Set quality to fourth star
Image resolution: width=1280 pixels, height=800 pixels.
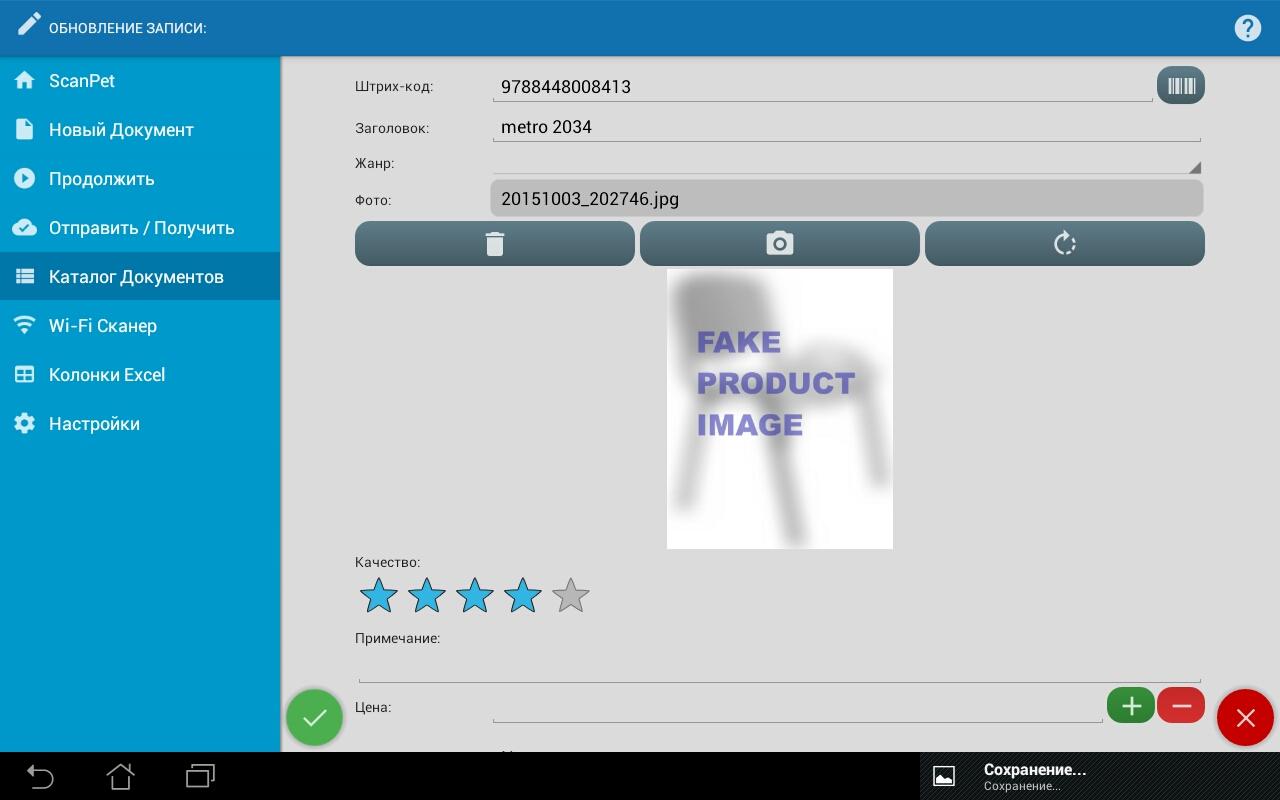(x=523, y=596)
